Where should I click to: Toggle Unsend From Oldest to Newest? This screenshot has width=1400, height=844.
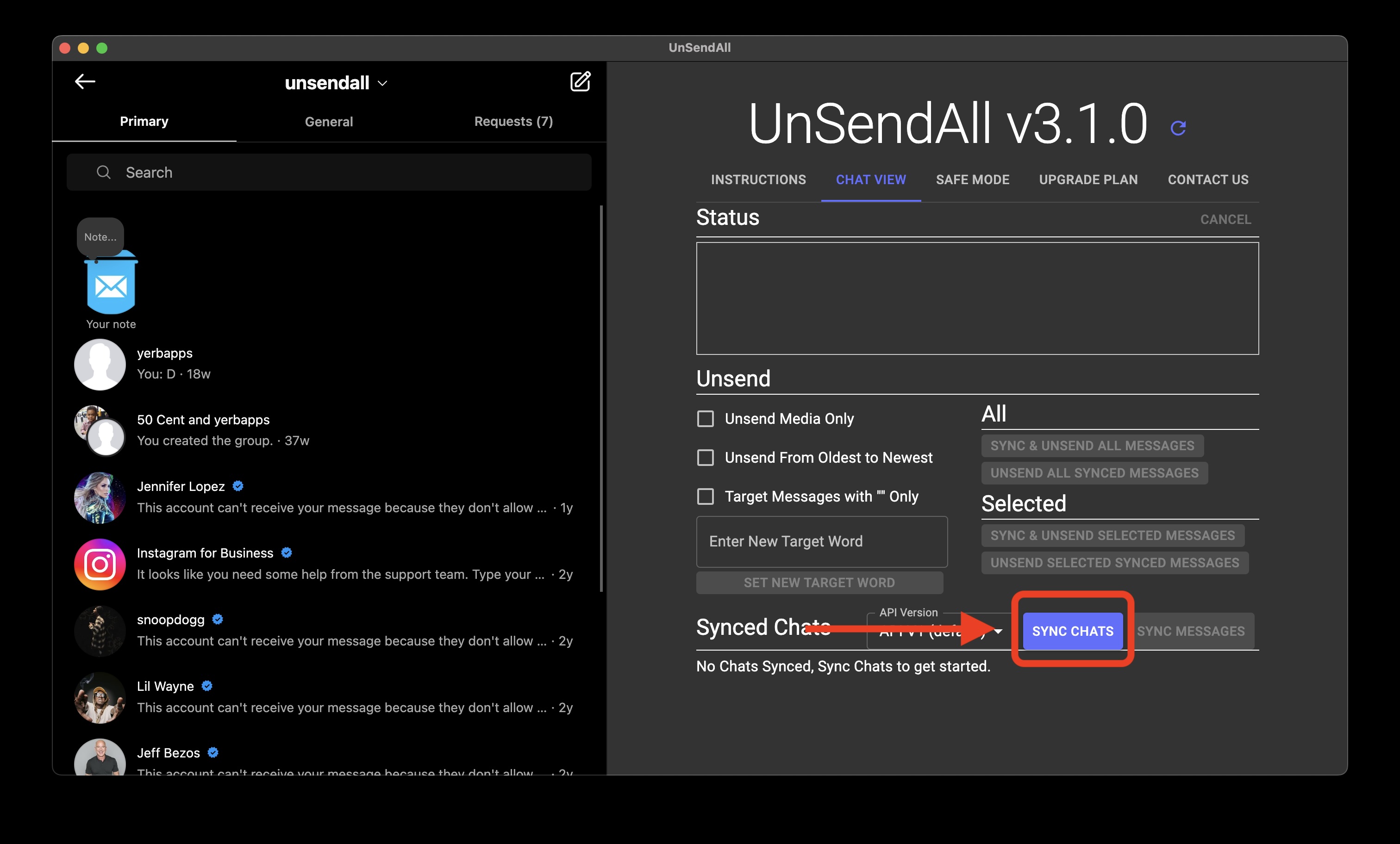[705, 458]
